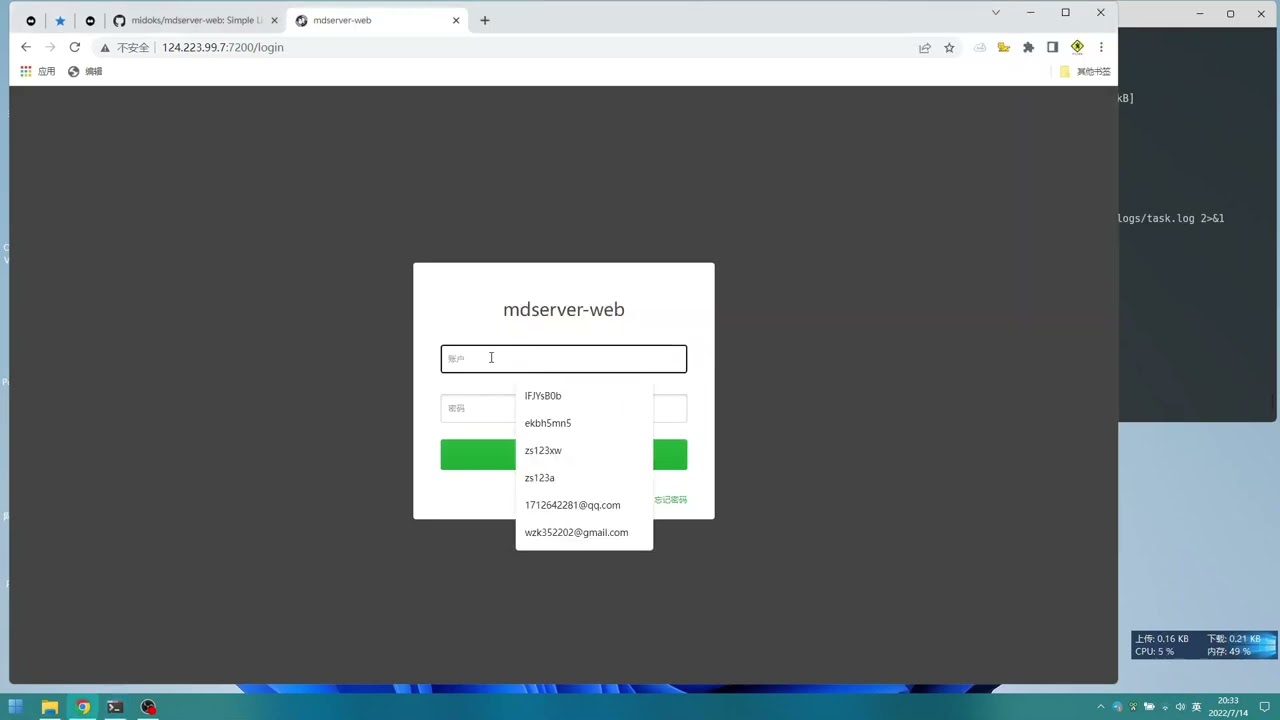
Task: Click the account input field
Action: [564, 359]
